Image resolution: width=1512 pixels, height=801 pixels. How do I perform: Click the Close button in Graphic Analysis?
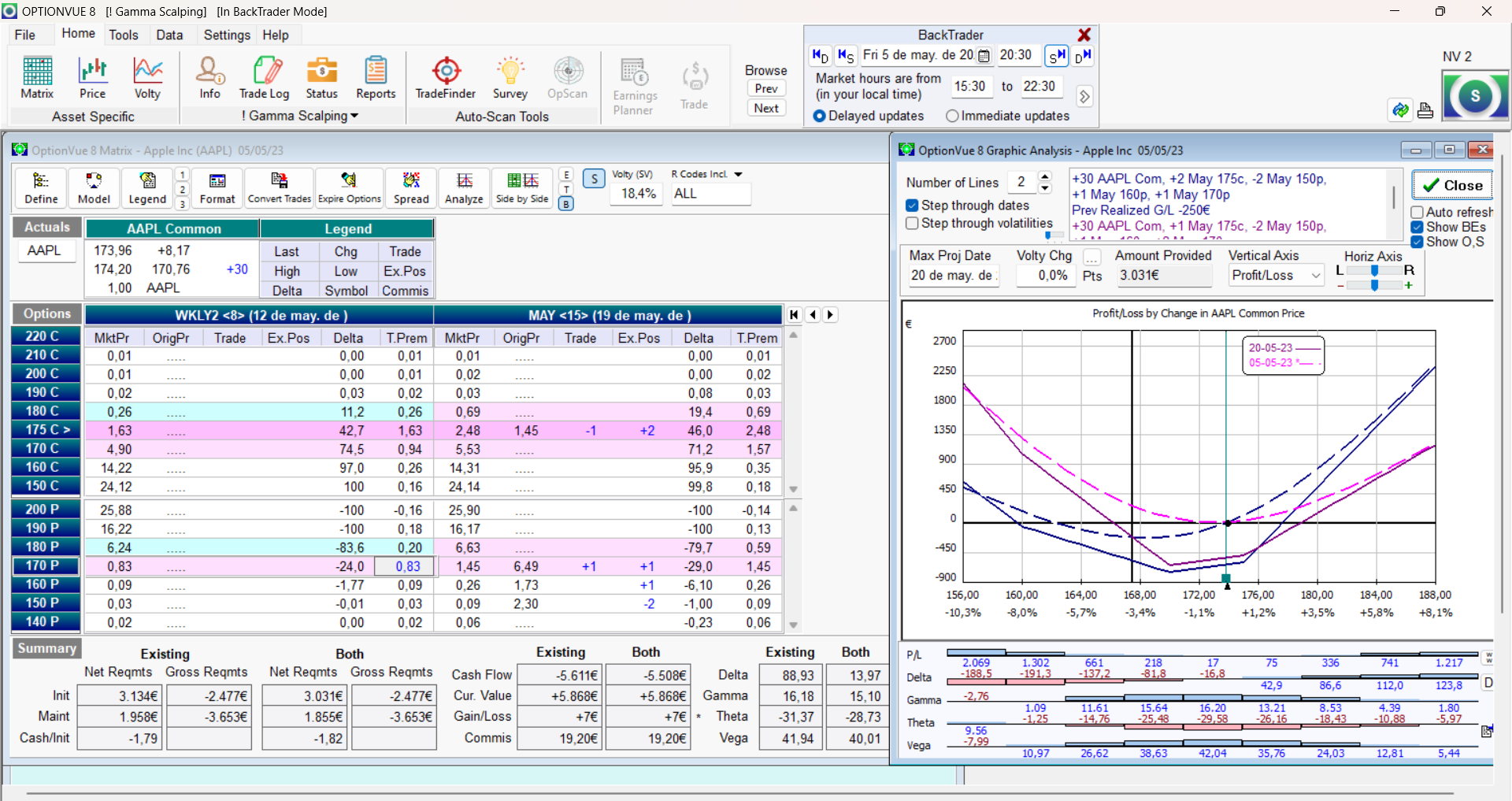pyautogui.click(x=1452, y=185)
